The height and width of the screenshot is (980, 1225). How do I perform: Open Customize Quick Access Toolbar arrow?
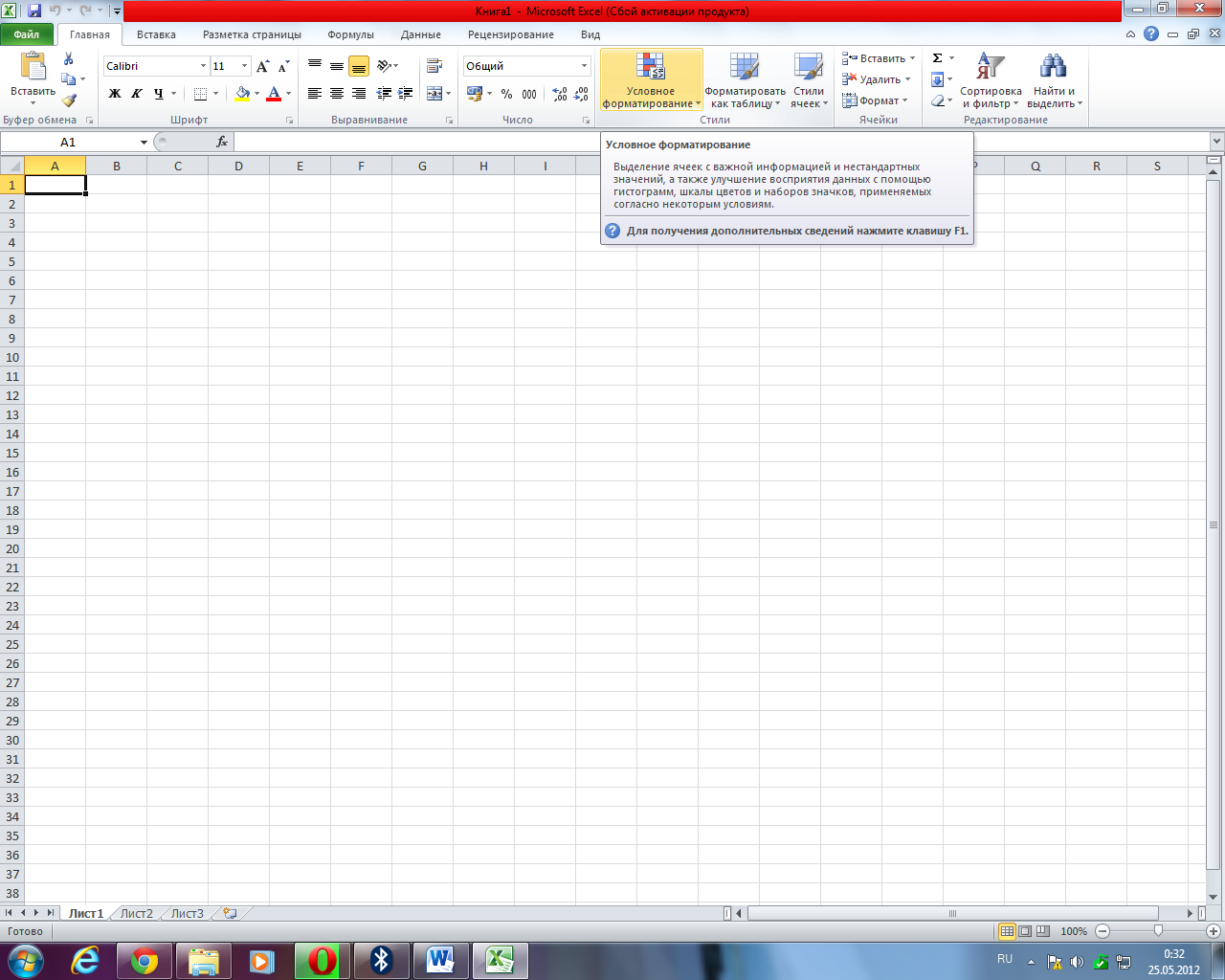[x=117, y=11]
